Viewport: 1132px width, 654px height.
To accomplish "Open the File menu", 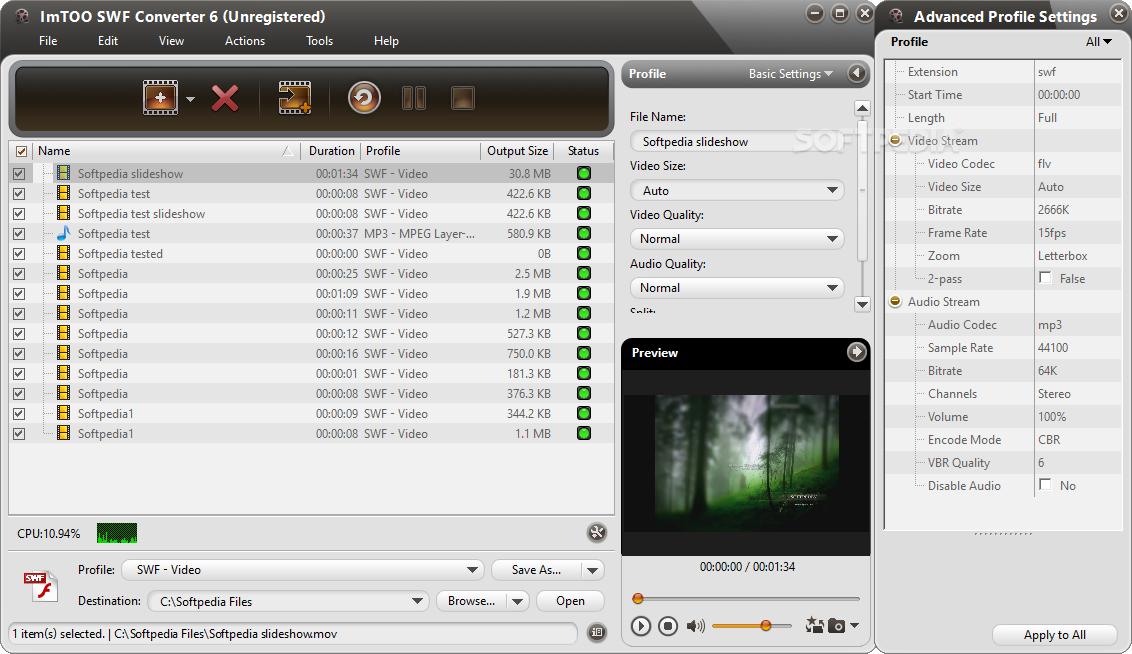I will [x=48, y=40].
